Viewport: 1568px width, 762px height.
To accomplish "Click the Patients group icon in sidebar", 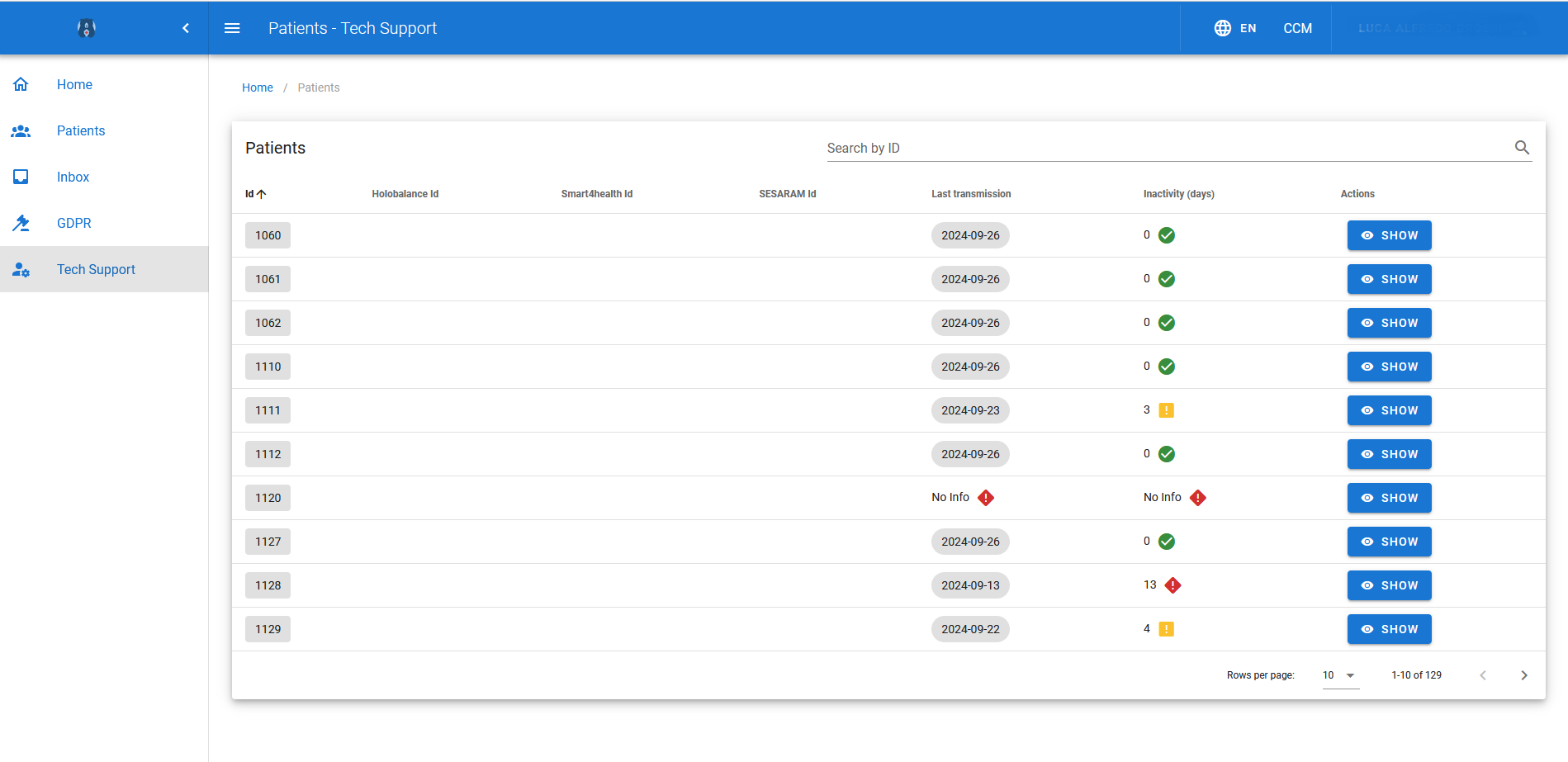I will pos(21,130).
